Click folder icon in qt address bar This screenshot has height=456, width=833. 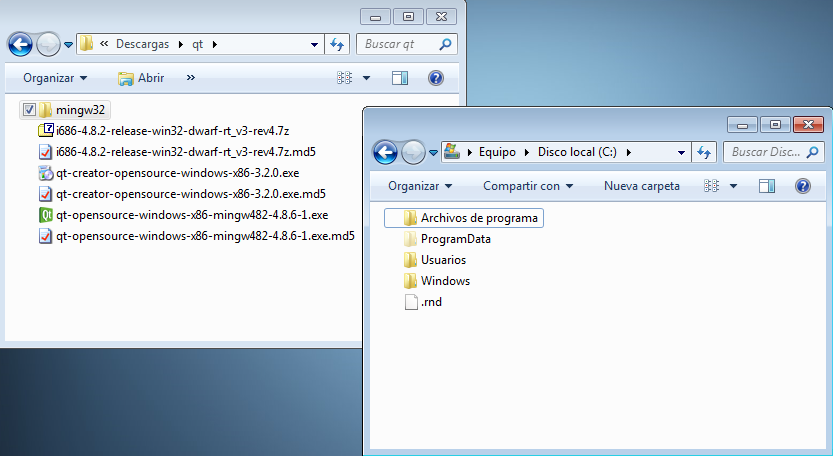pyautogui.click(x=87, y=44)
